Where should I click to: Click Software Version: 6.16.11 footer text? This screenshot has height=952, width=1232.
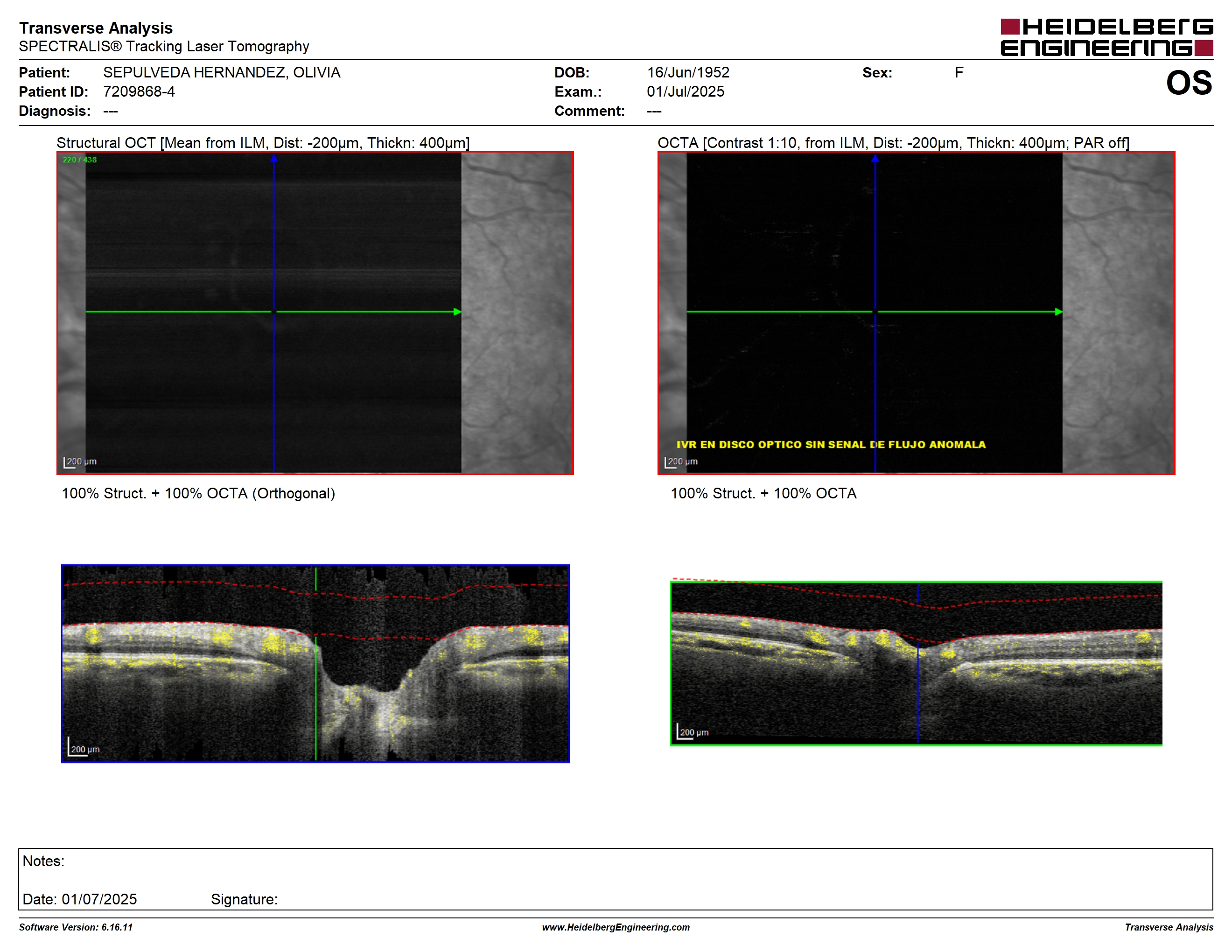(x=76, y=927)
